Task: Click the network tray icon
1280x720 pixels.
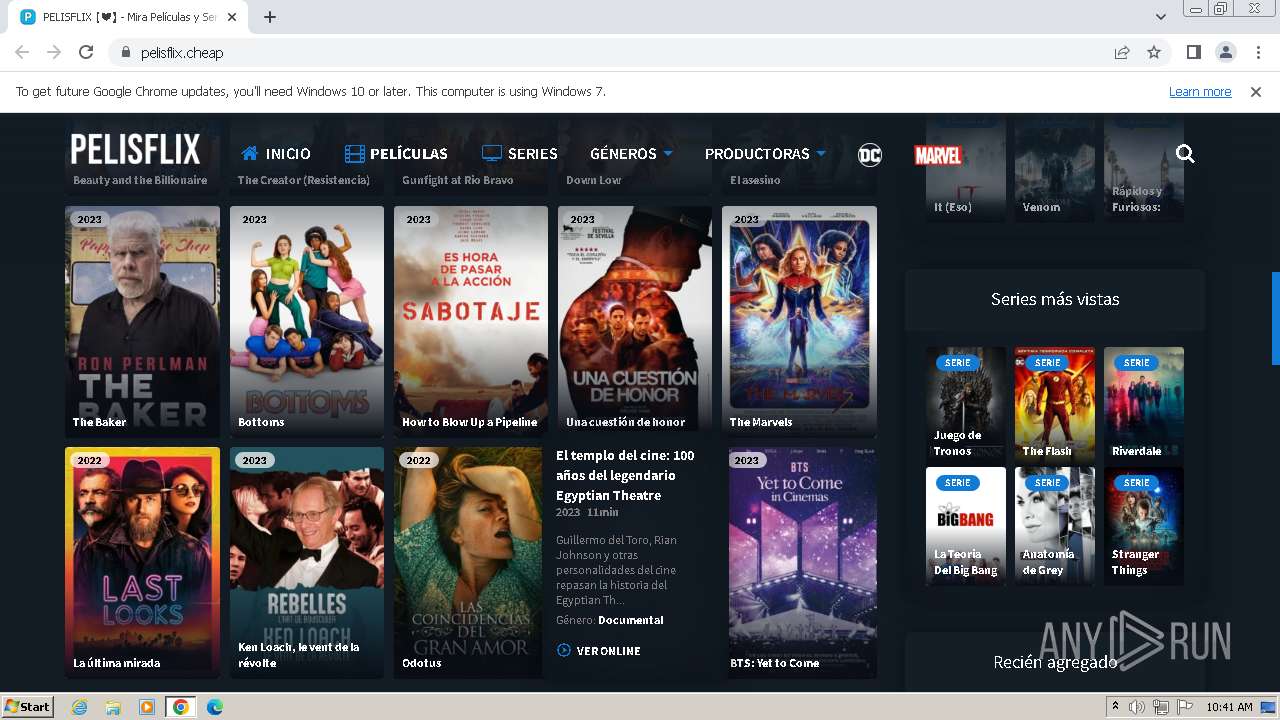Action: (1161, 707)
